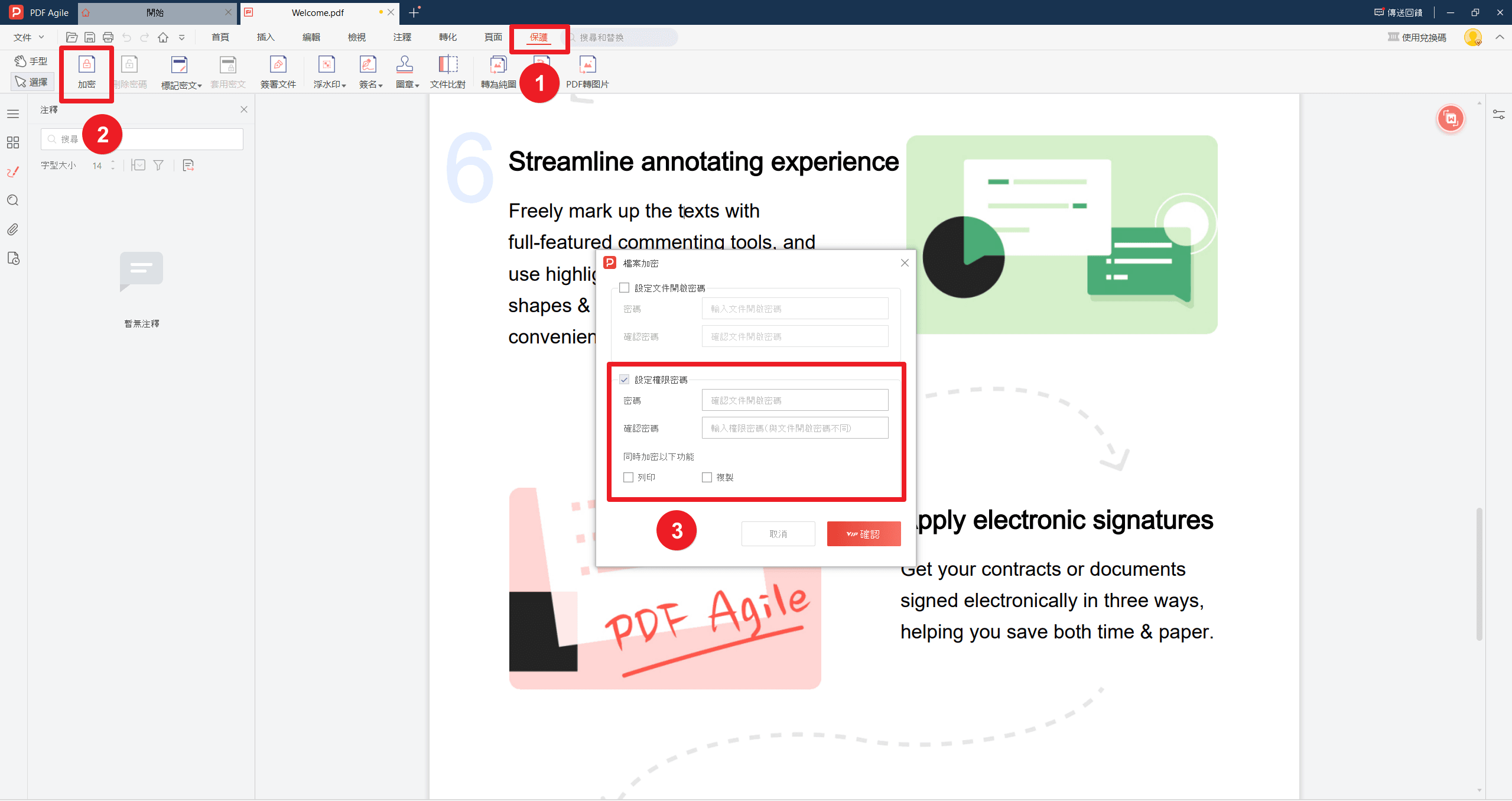The width and height of the screenshot is (1512, 801).
Task: Click the 加密 encrypt tool icon
Action: coord(86,64)
